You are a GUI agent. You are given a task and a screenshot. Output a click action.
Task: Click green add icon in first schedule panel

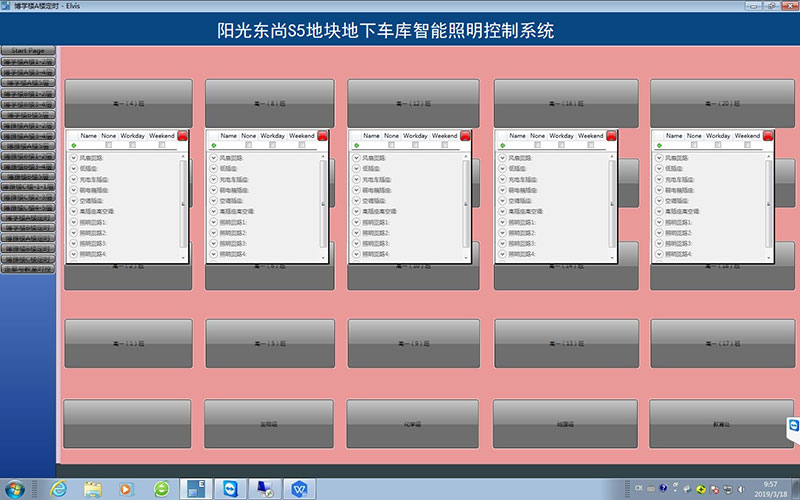pos(72,146)
